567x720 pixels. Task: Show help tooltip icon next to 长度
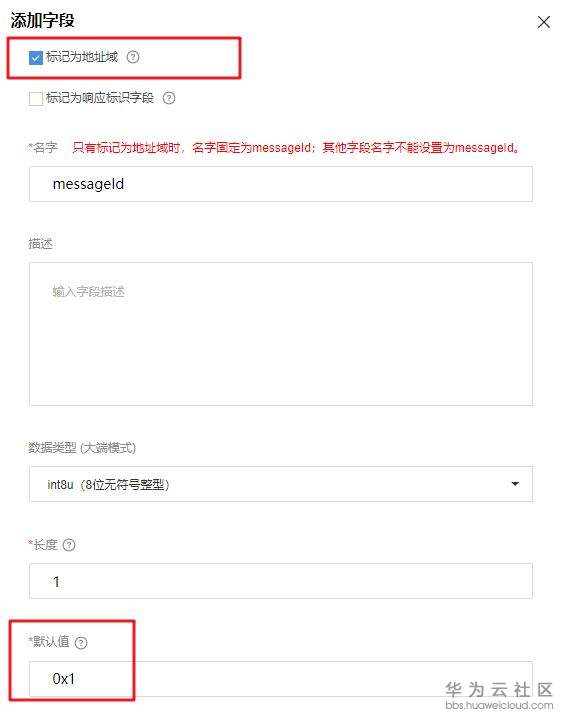tap(69, 545)
